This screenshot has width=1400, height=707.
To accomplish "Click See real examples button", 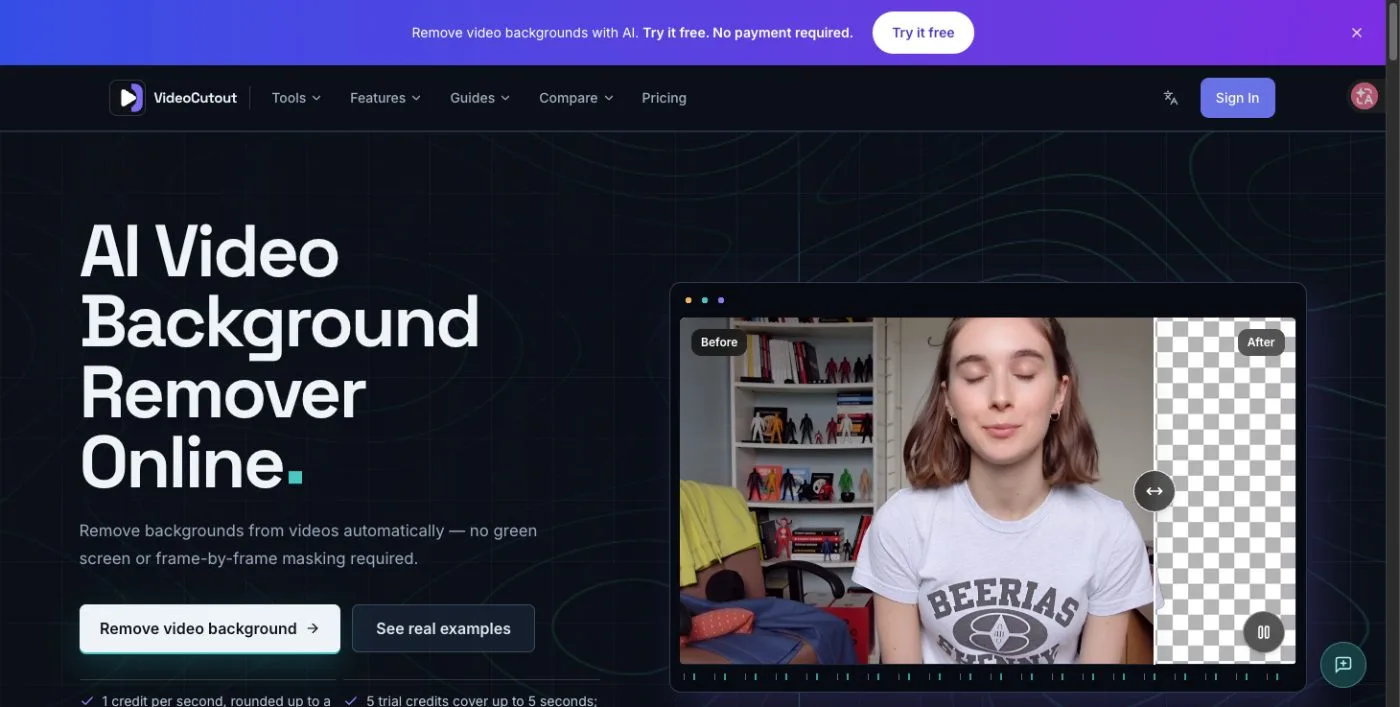I will tap(443, 629).
